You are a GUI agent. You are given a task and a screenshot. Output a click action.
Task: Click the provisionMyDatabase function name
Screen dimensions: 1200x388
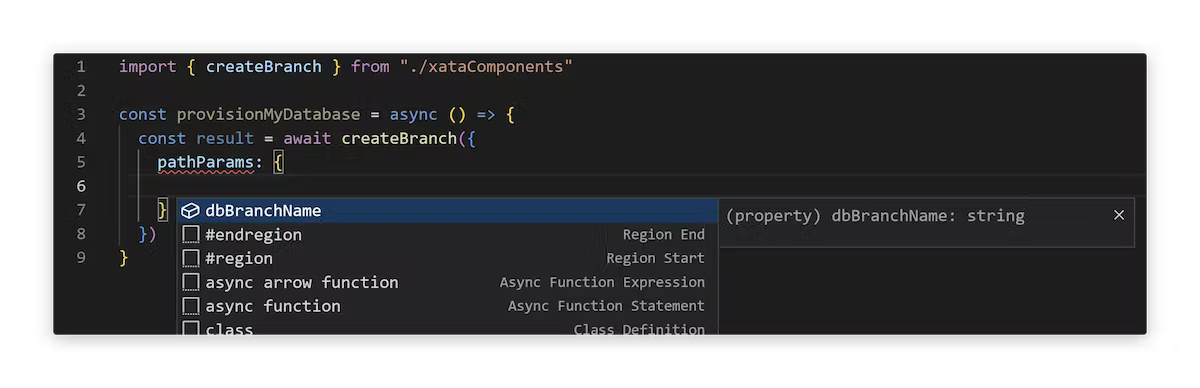(x=268, y=115)
